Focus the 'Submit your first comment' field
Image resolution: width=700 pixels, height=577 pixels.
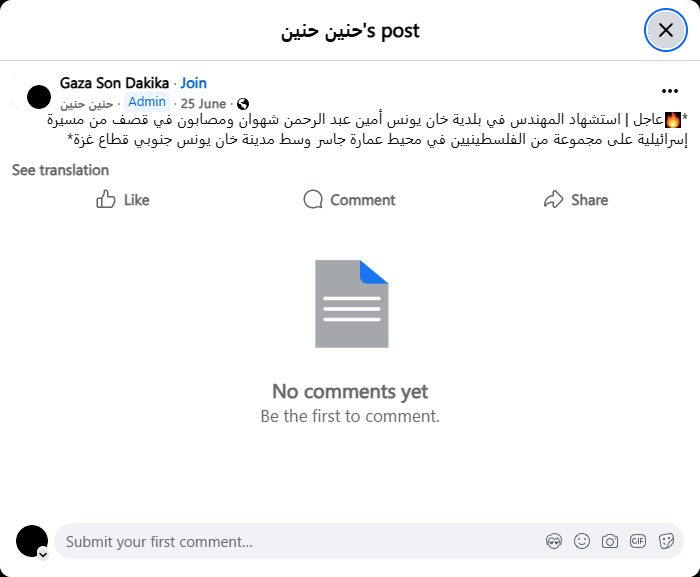pyautogui.click(x=300, y=541)
